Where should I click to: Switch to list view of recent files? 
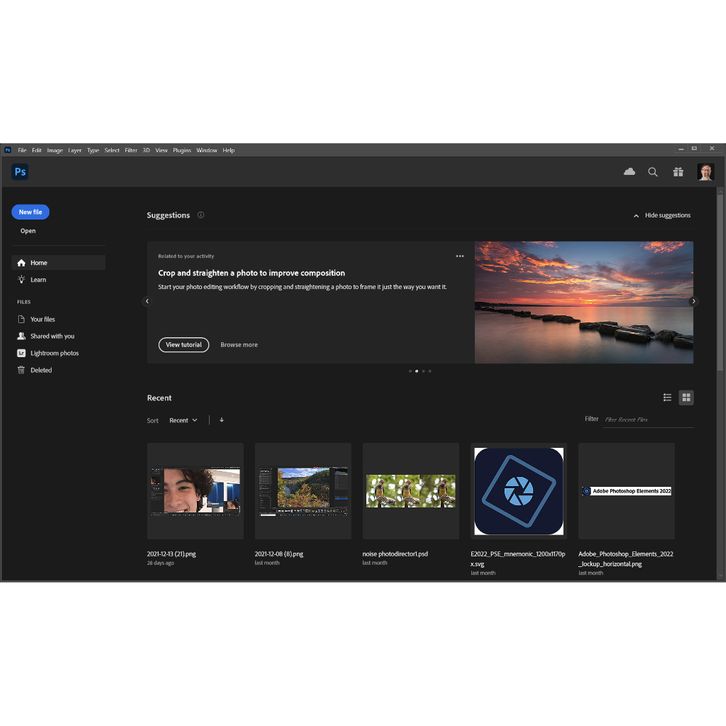(668, 398)
